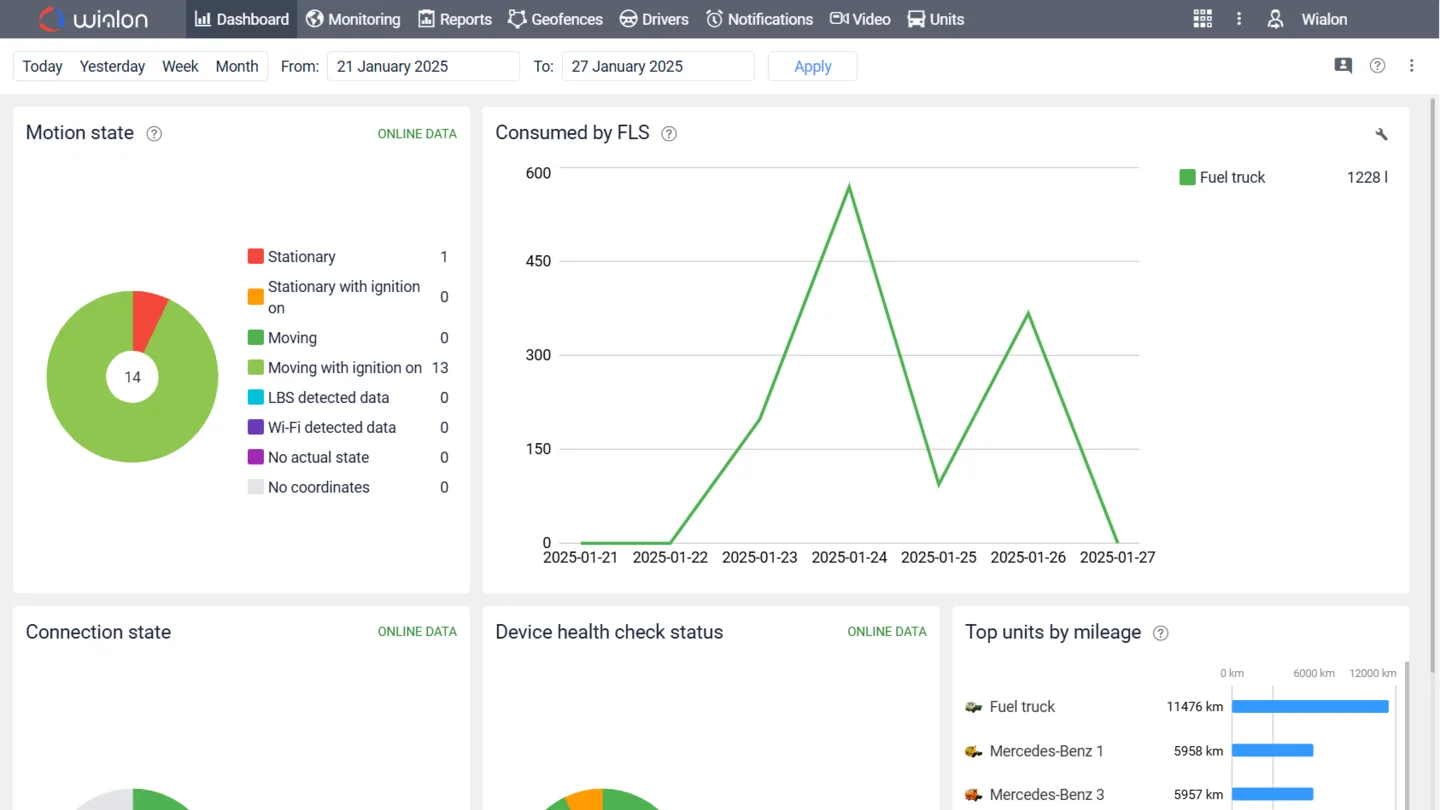Click the user account icon

point(1275,19)
